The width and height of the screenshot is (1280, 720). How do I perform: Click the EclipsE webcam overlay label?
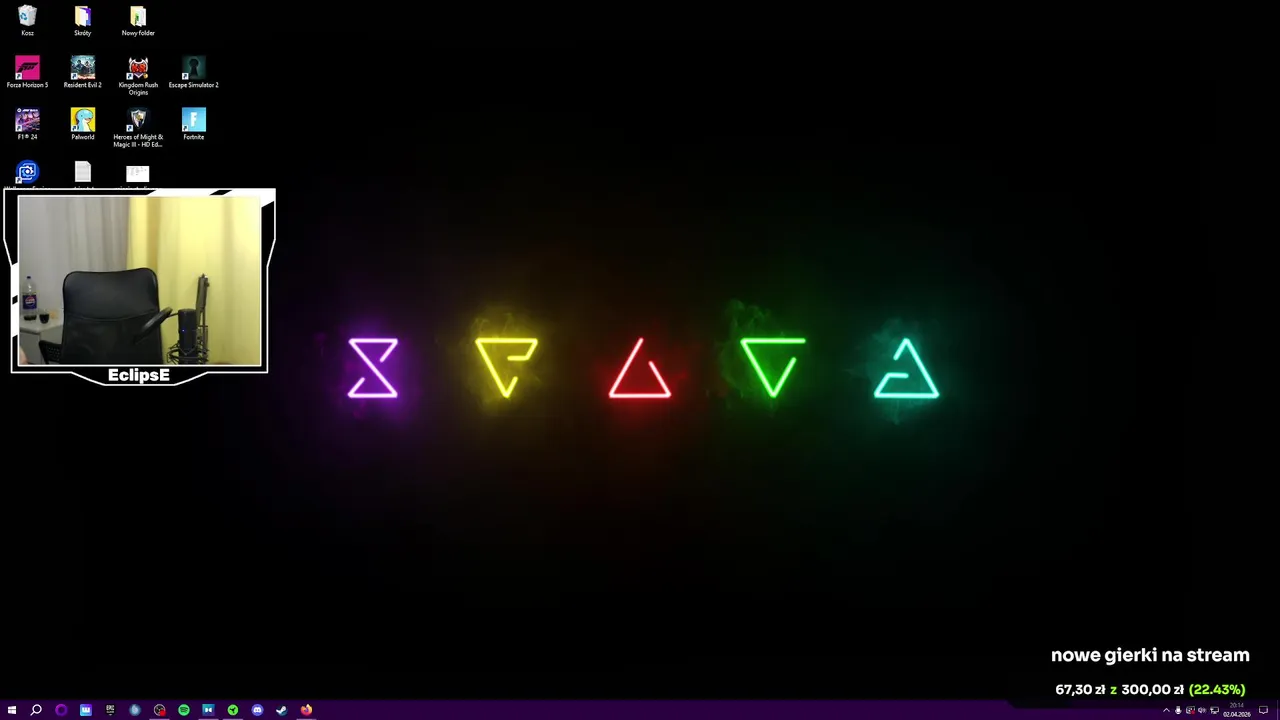[139, 375]
